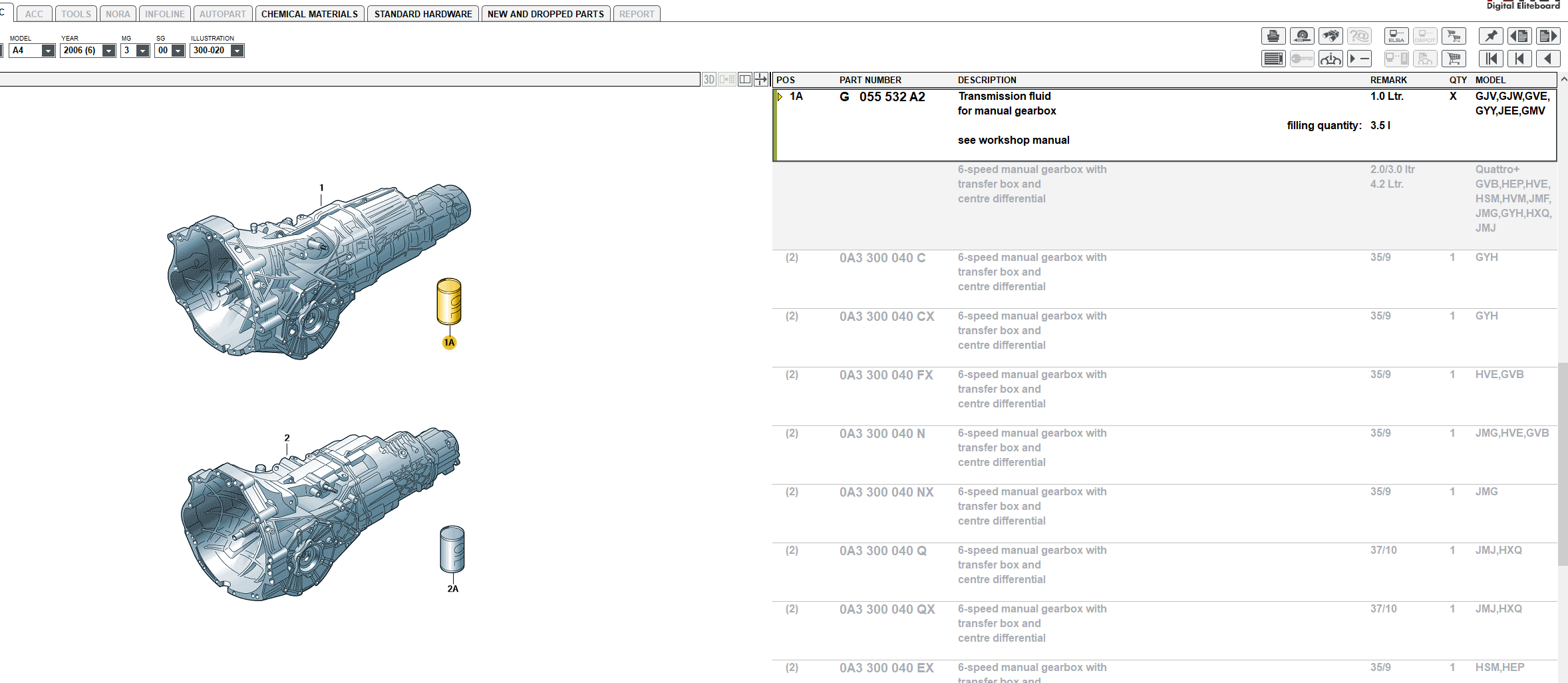Open the single shopping cart icon
This screenshot has width=1568, height=683.
(1454, 59)
